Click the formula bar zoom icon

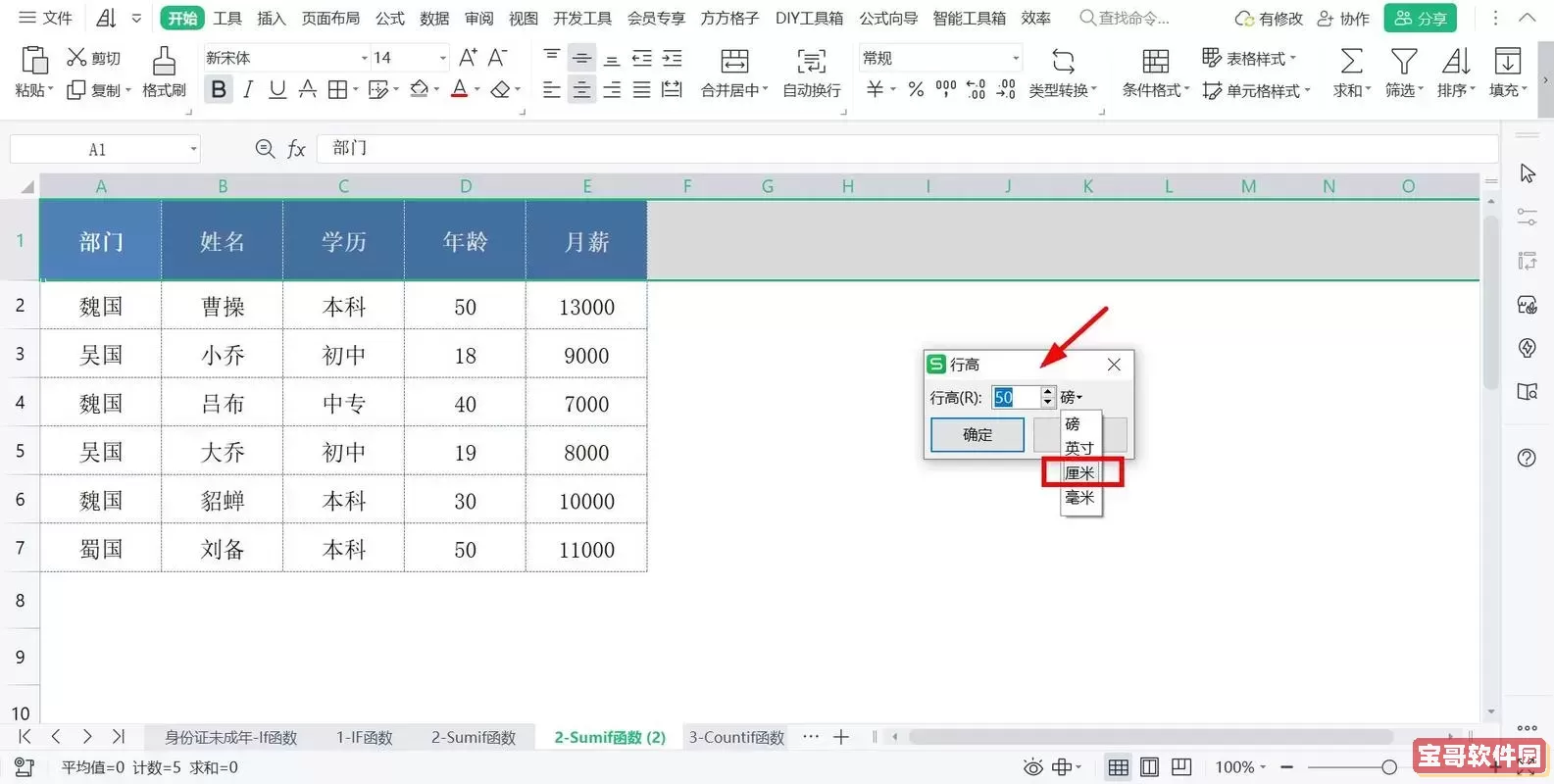[265, 149]
